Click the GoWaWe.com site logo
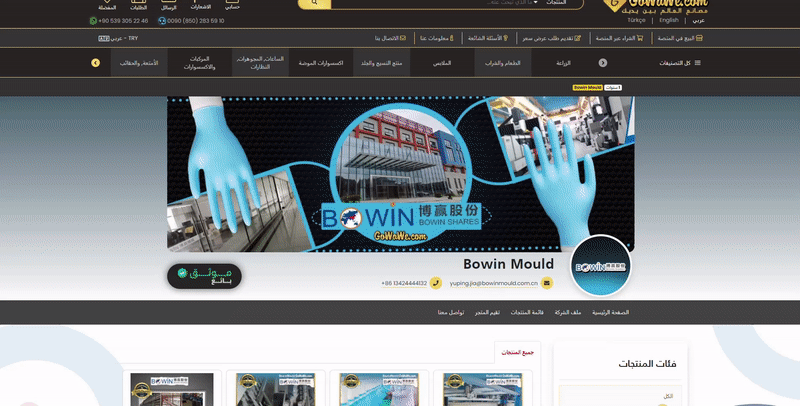 pyautogui.click(x=656, y=6)
